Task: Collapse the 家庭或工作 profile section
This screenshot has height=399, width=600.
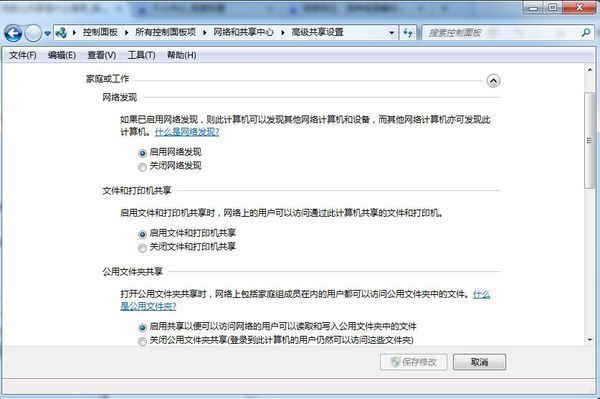Action: tap(493, 81)
